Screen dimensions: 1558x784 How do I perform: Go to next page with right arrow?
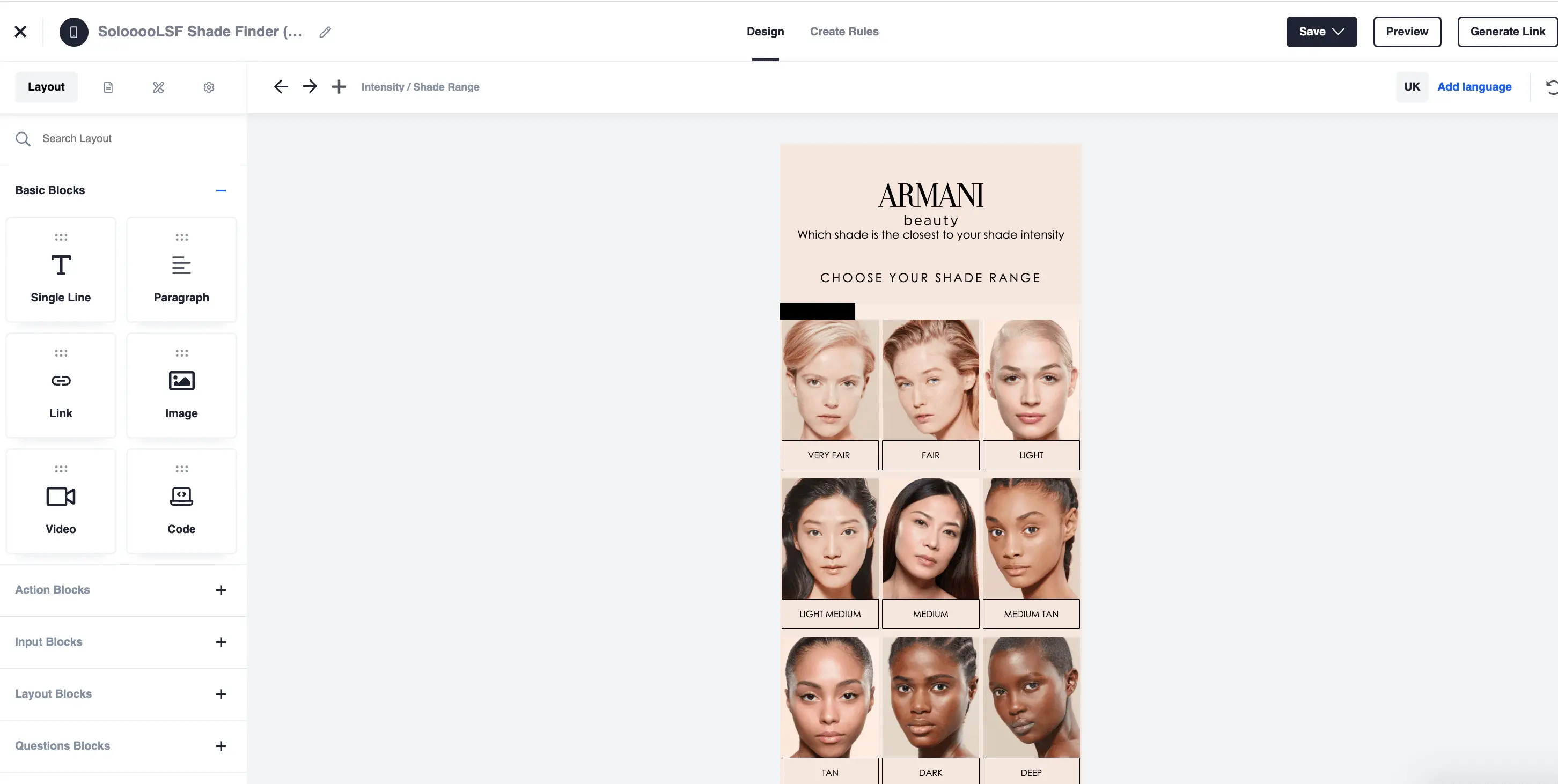tap(310, 86)
